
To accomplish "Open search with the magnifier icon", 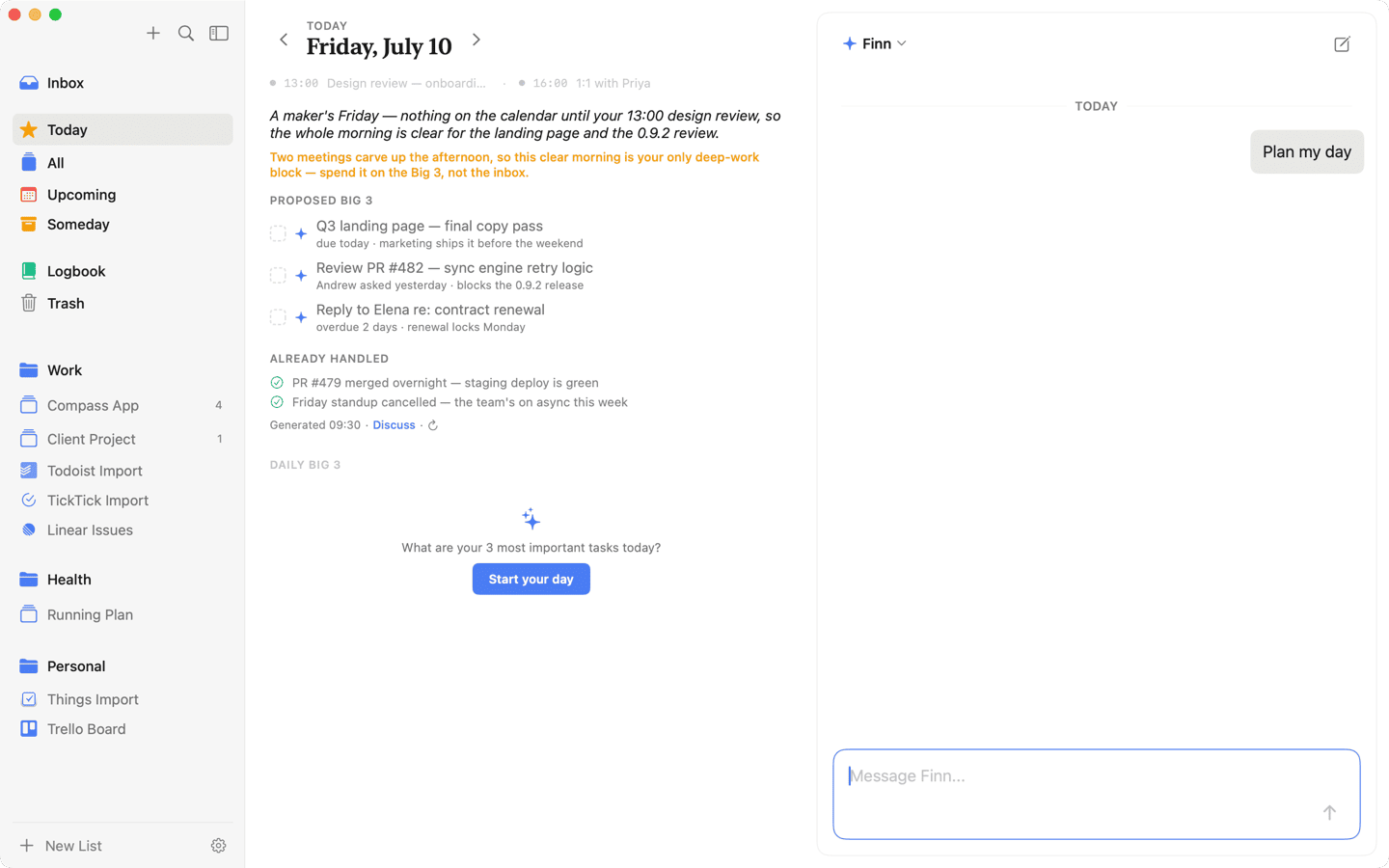I will coord(186,34).
